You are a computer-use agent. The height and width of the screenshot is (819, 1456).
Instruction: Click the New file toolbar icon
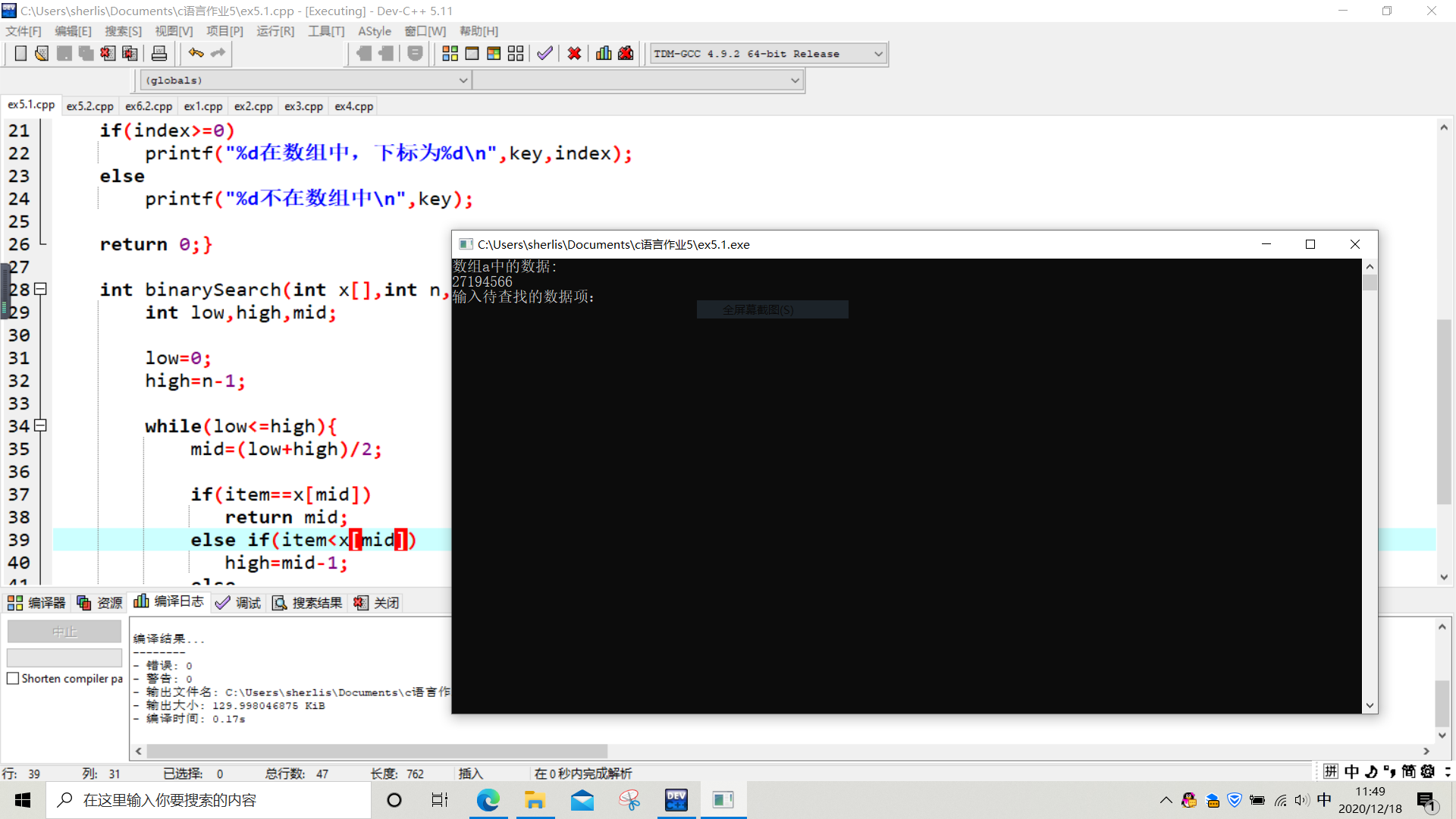(x=20, y=54)
